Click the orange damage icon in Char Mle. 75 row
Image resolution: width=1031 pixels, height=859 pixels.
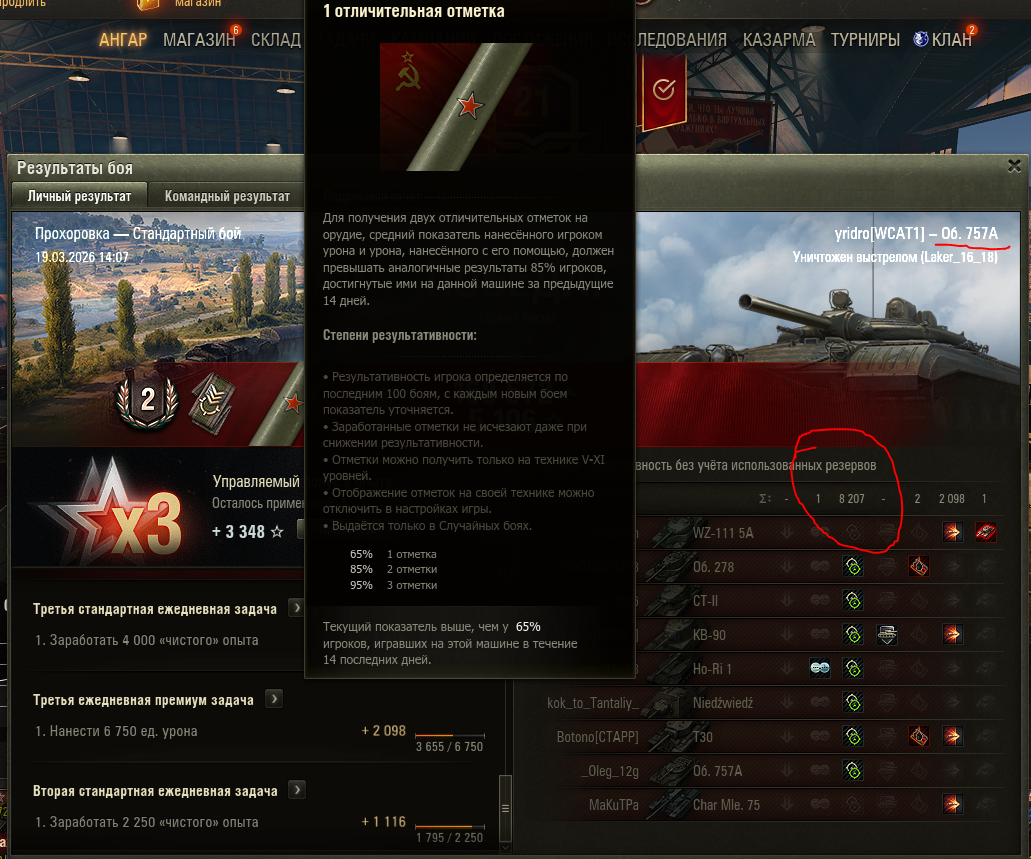pyautogui.click(x=951, y=804)
